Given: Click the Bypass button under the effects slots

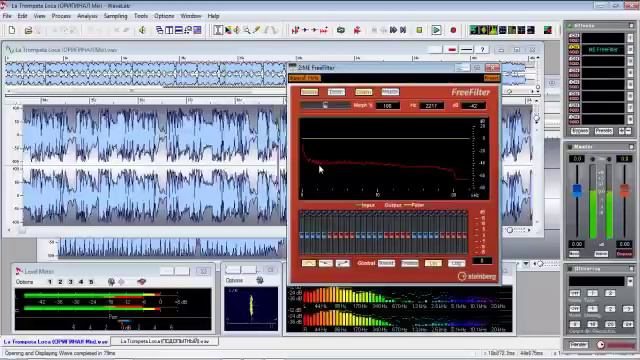Looking at the screenshot, I should coord(580,131).
